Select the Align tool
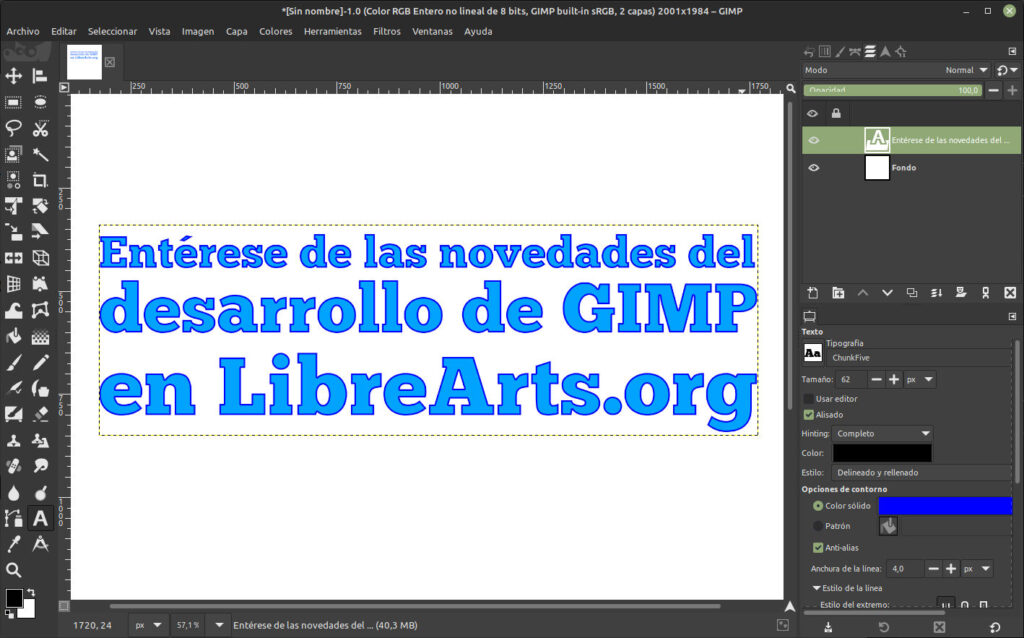 (x=40, y=76)
